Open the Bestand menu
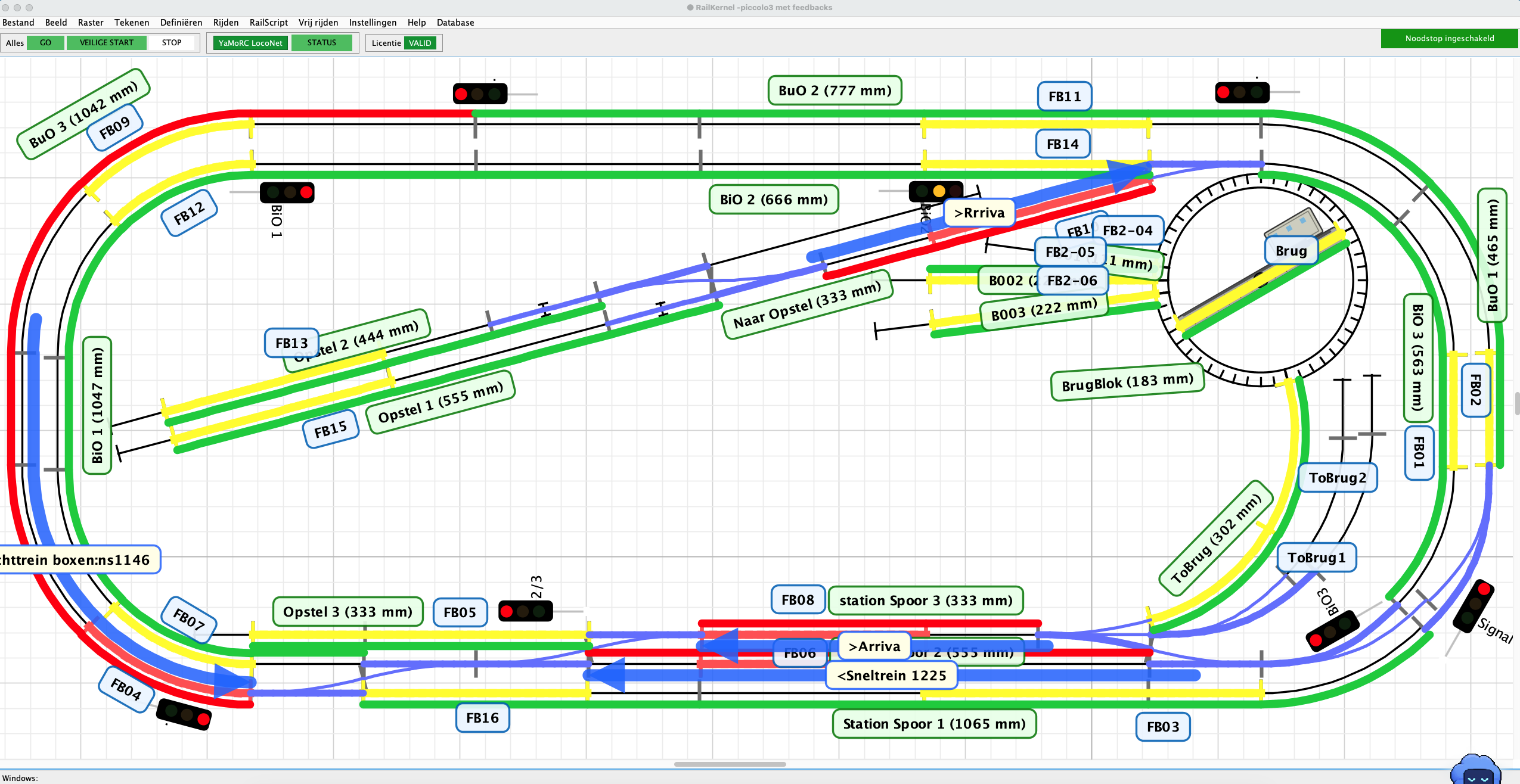Viewport: 1520px width, 784px height. click(x=18, y=23)
